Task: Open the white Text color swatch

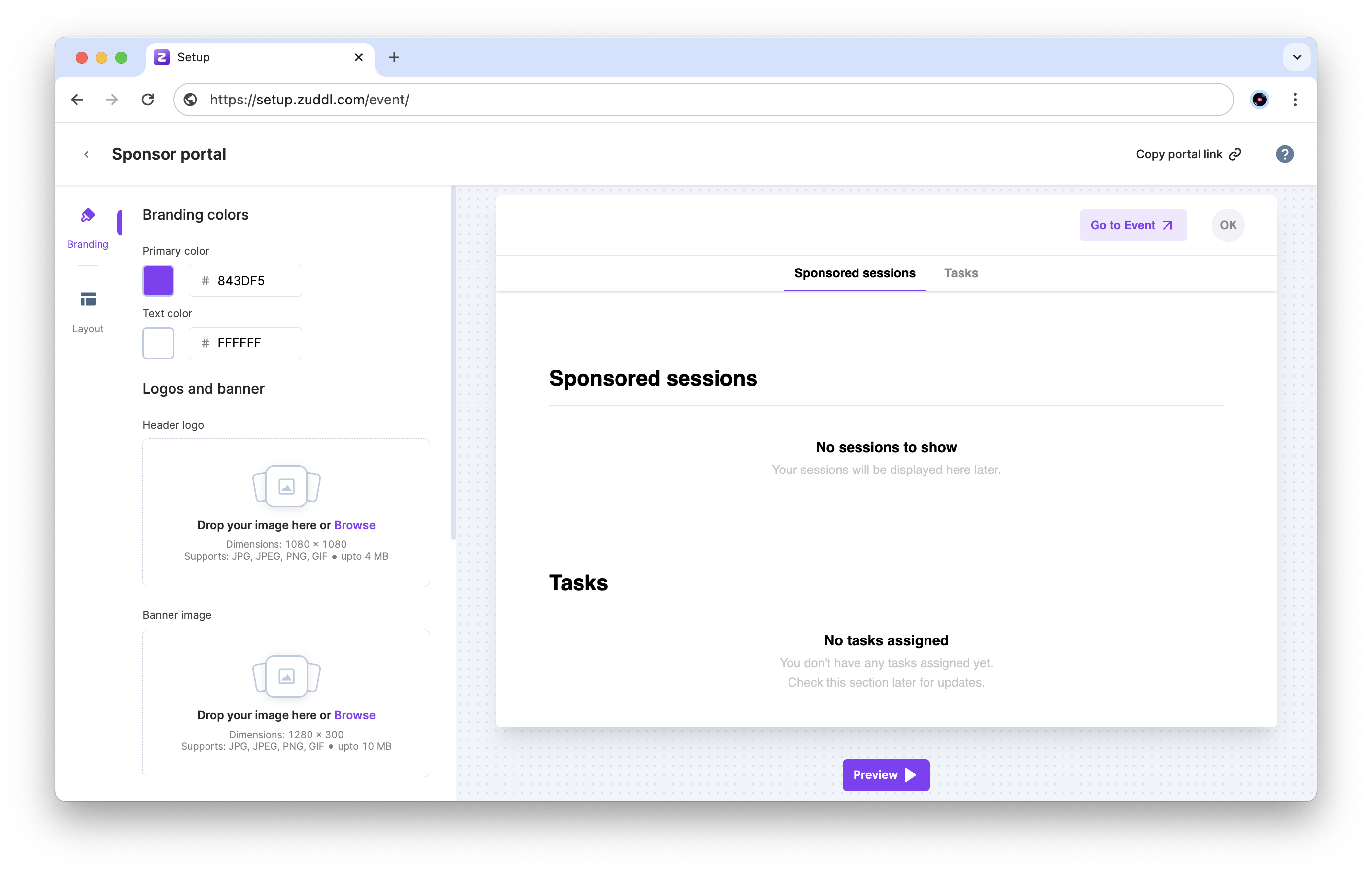Action: pyautogui.click(x=158, y=343)
